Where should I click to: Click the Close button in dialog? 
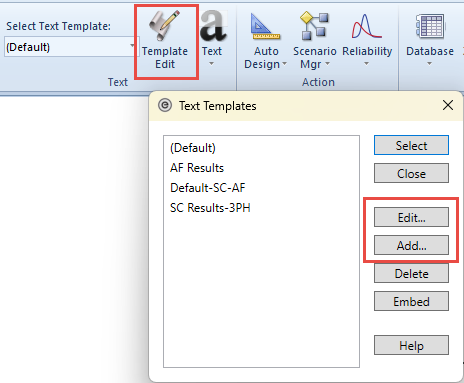(x=411, y=173)
